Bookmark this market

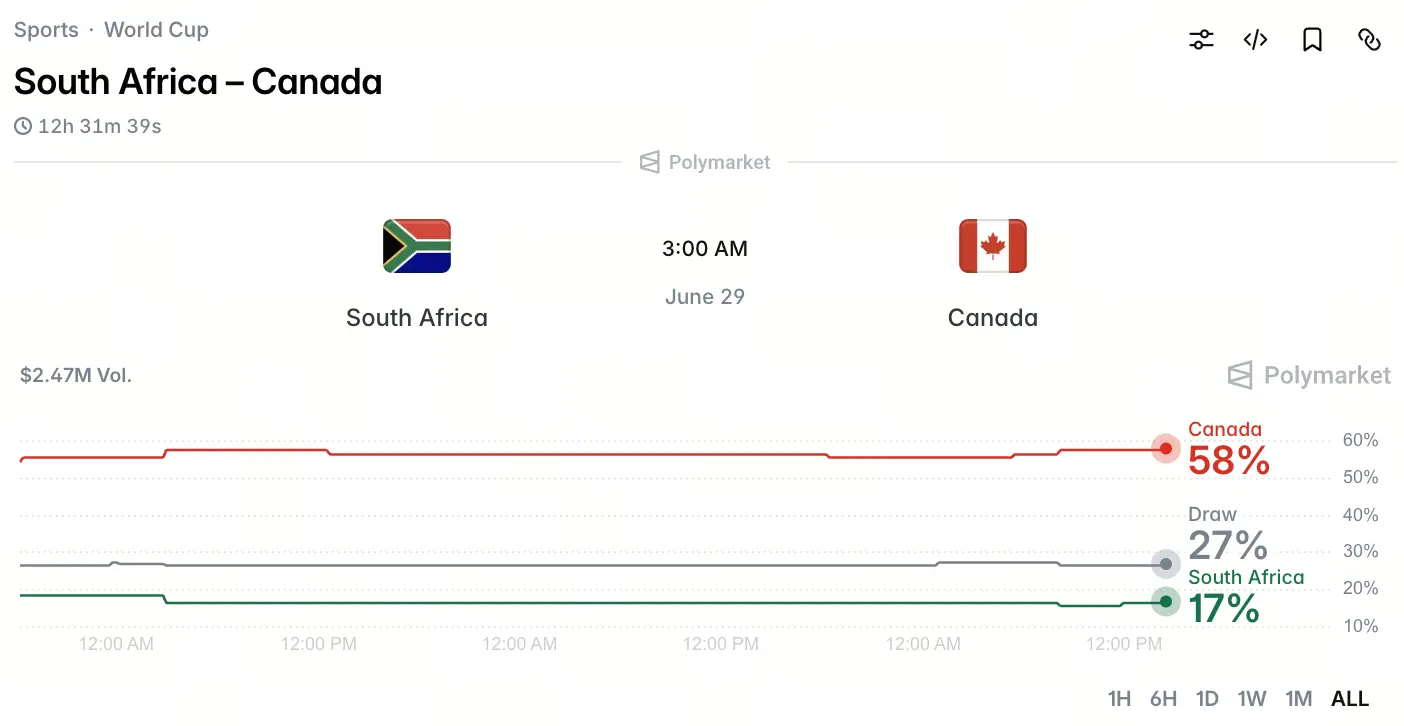[x=1312, y=40]
